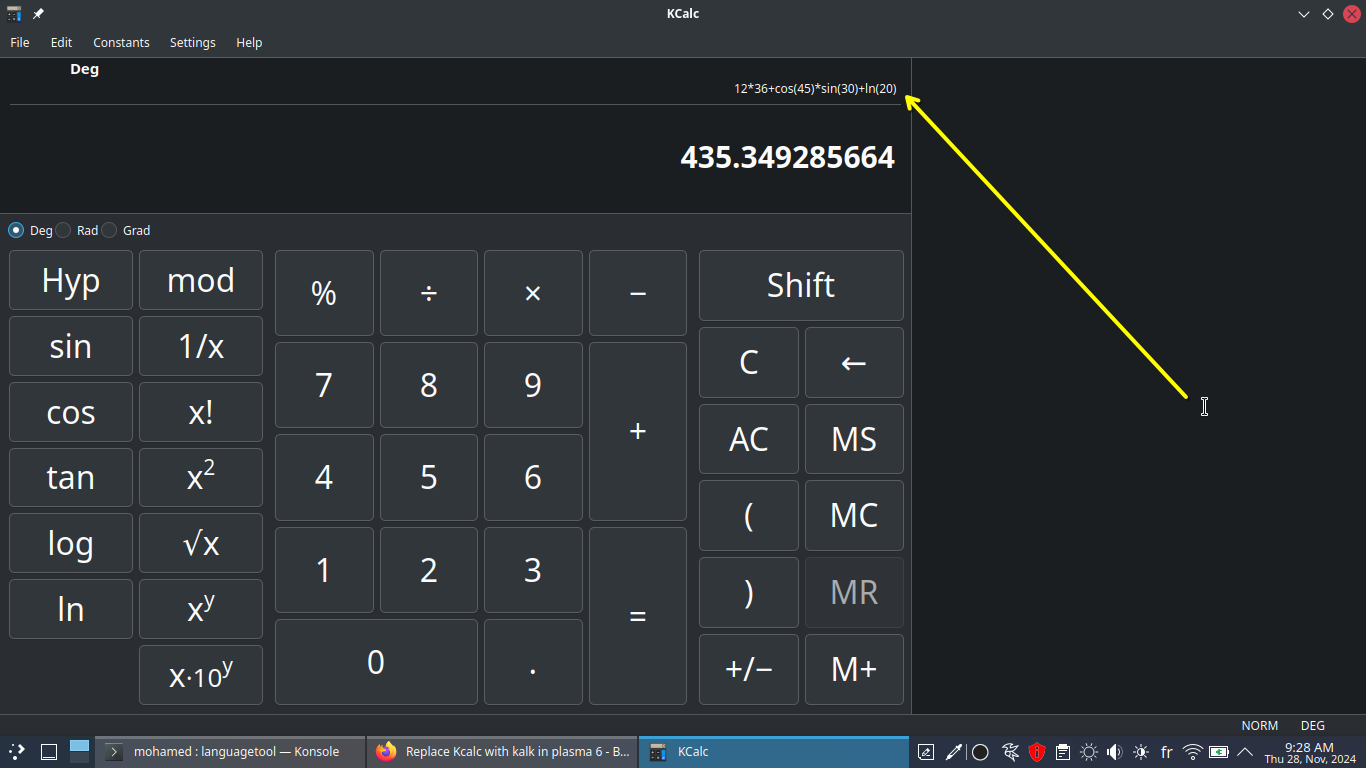Click the √x square root button
Image resolution: width=1366 pixels, height=768 pixels.
201,543
